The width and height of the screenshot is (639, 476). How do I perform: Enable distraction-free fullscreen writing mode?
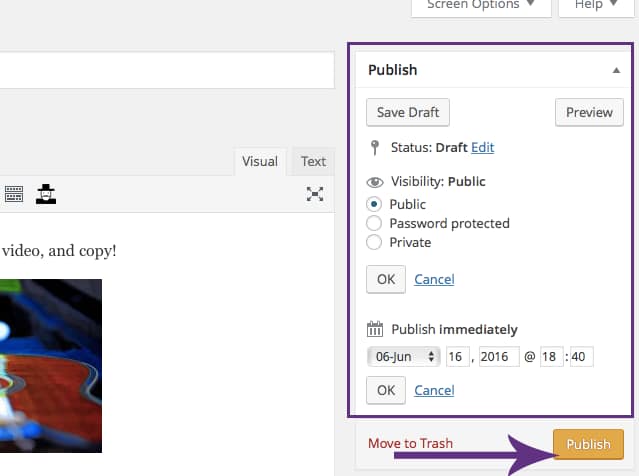[x=314, y=194]
